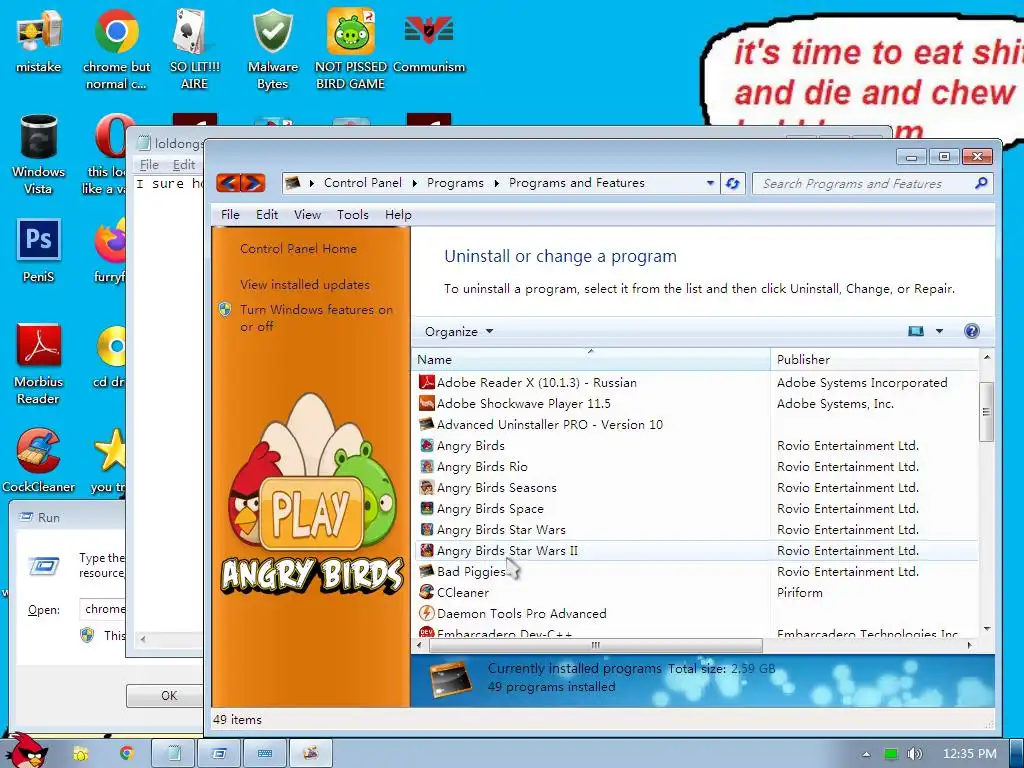Click the Search Programs and Features field

863,184
